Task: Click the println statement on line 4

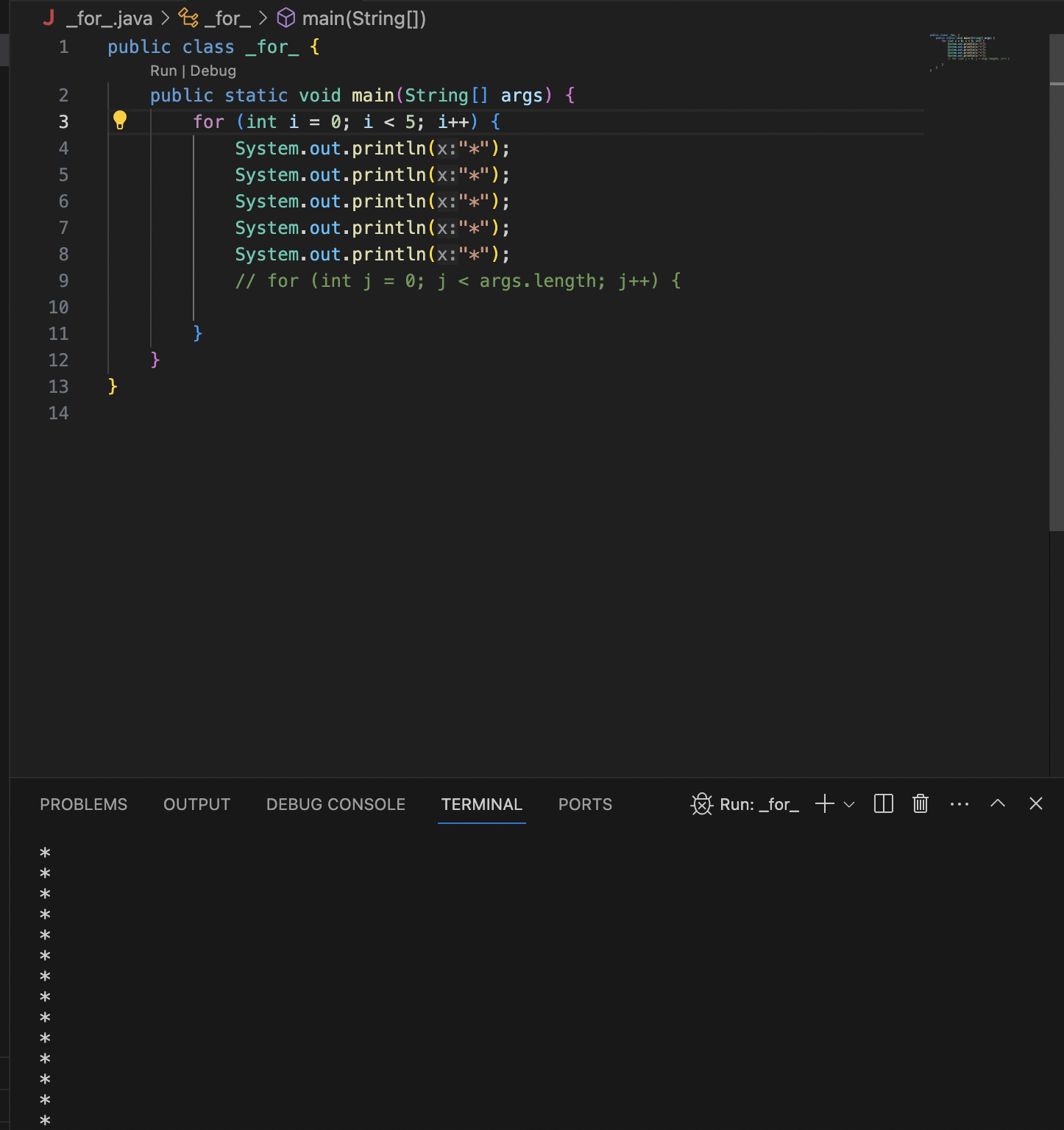Action: [372, 149]
